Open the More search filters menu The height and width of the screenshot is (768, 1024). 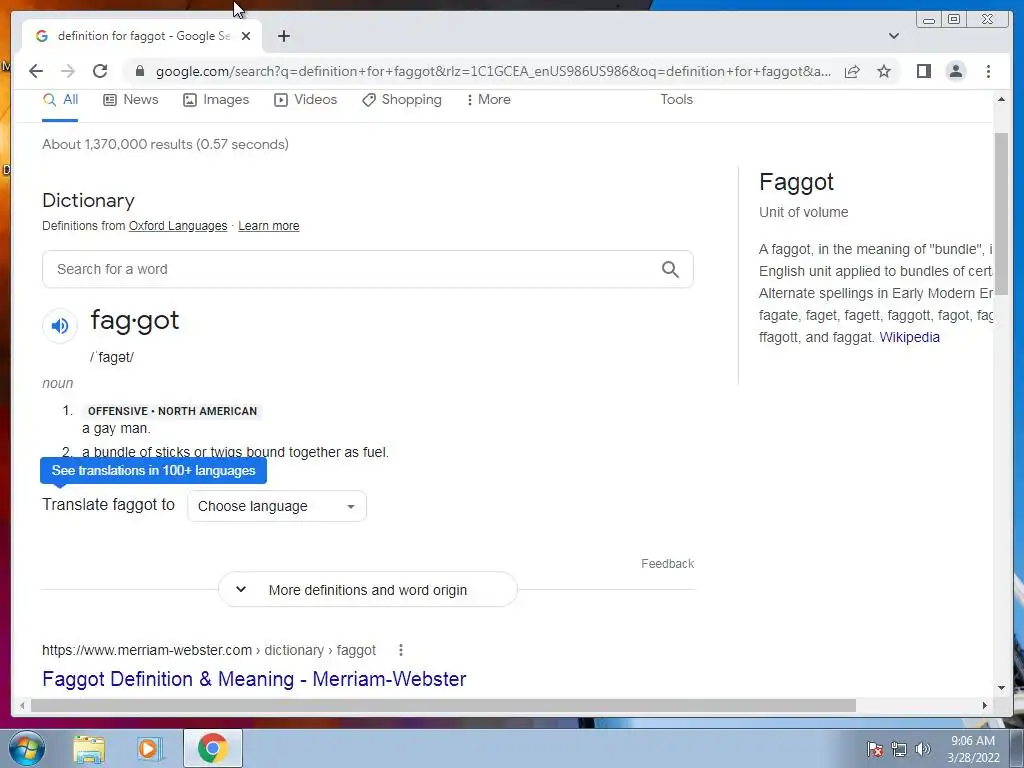coord(488,99)
